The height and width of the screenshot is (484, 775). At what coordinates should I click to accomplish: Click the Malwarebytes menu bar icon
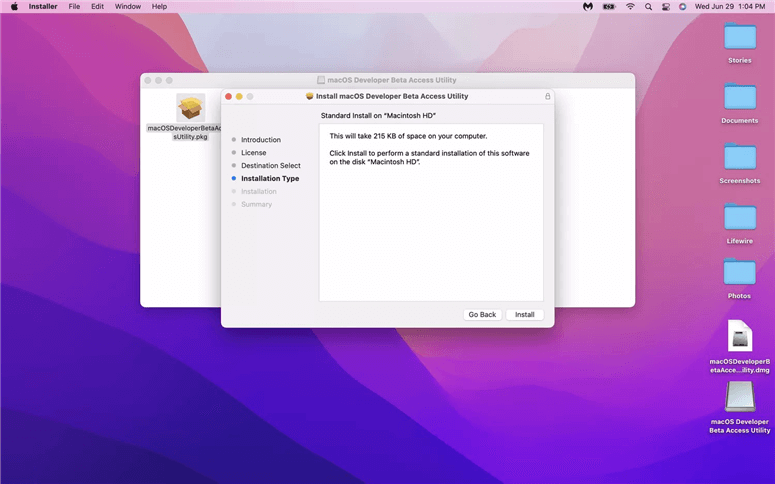[x=588, y=6]
